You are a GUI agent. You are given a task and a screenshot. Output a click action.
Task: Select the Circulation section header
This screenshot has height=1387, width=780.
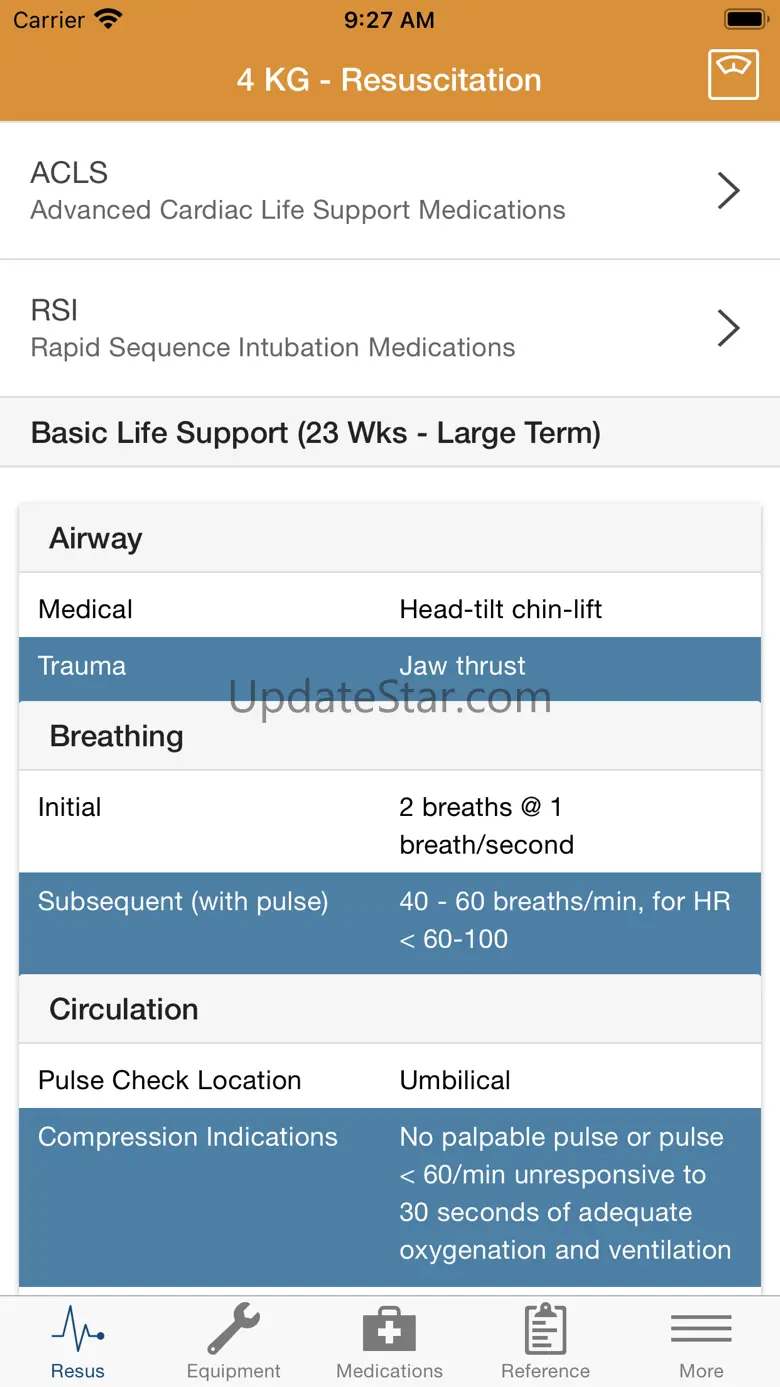pos(390,1009)
